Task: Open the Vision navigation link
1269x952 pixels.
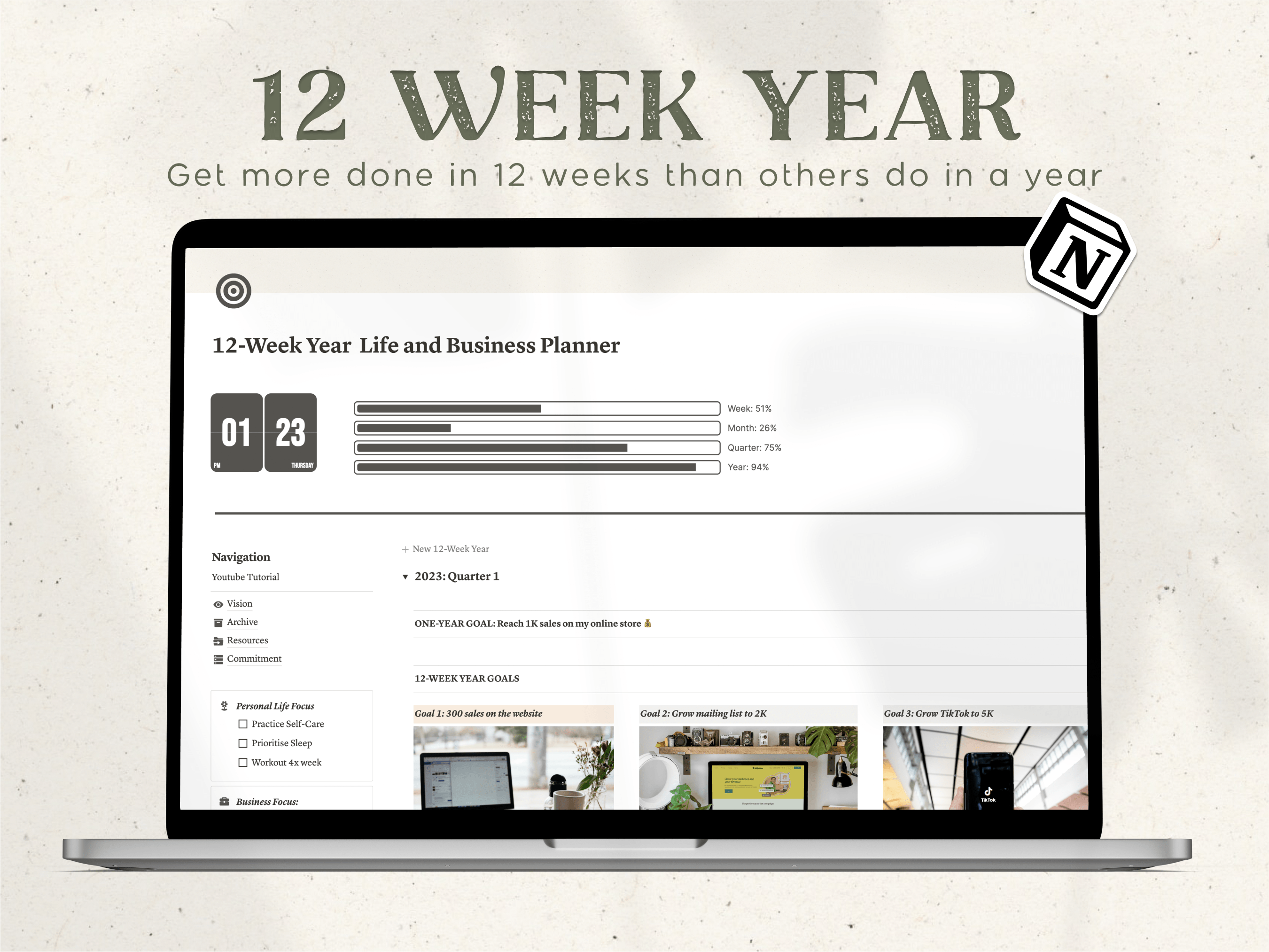Action: point(240,603)
